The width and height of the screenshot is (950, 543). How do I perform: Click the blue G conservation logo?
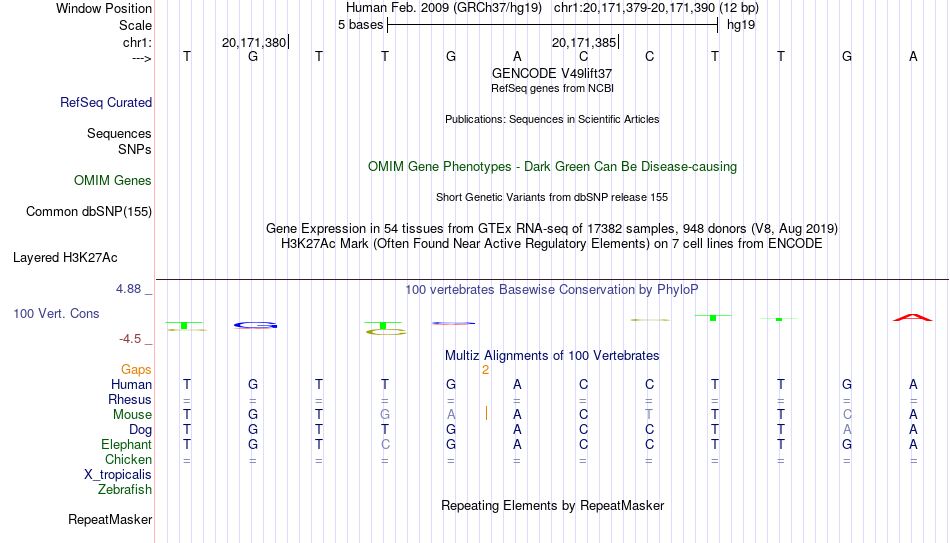point(255,325)
